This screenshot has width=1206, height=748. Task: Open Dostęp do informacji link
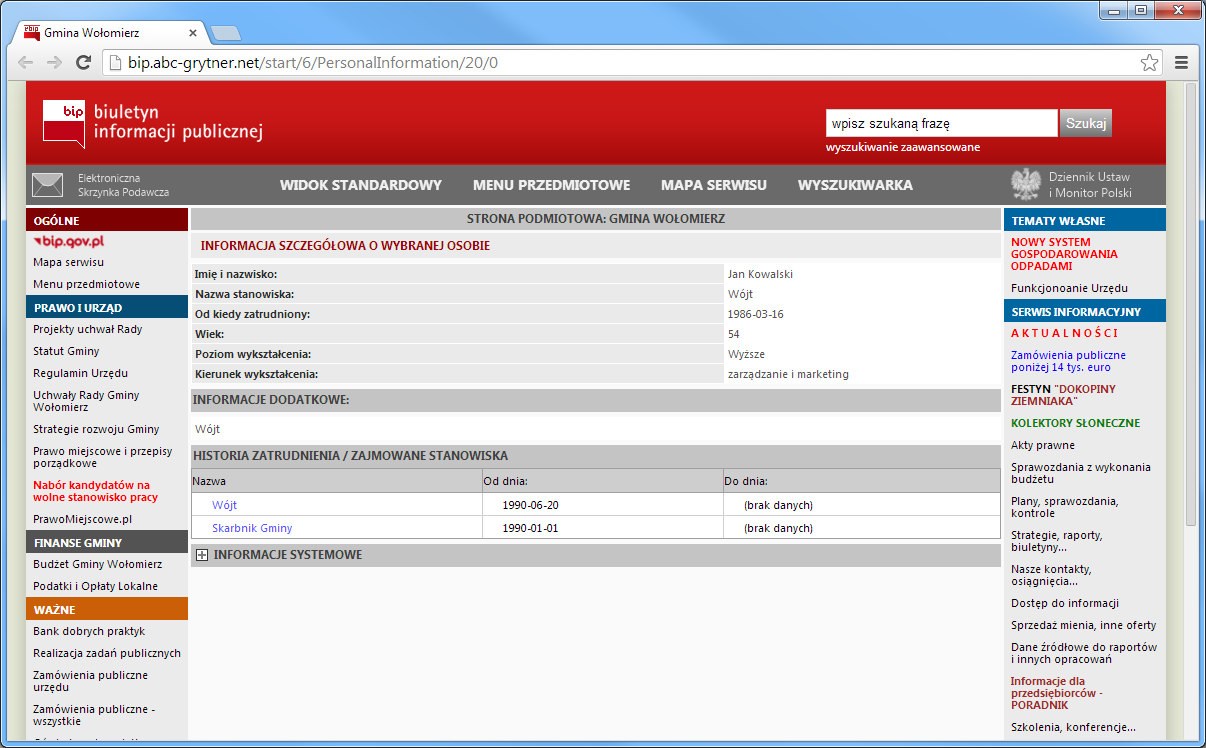click(x=1065, y=603)
